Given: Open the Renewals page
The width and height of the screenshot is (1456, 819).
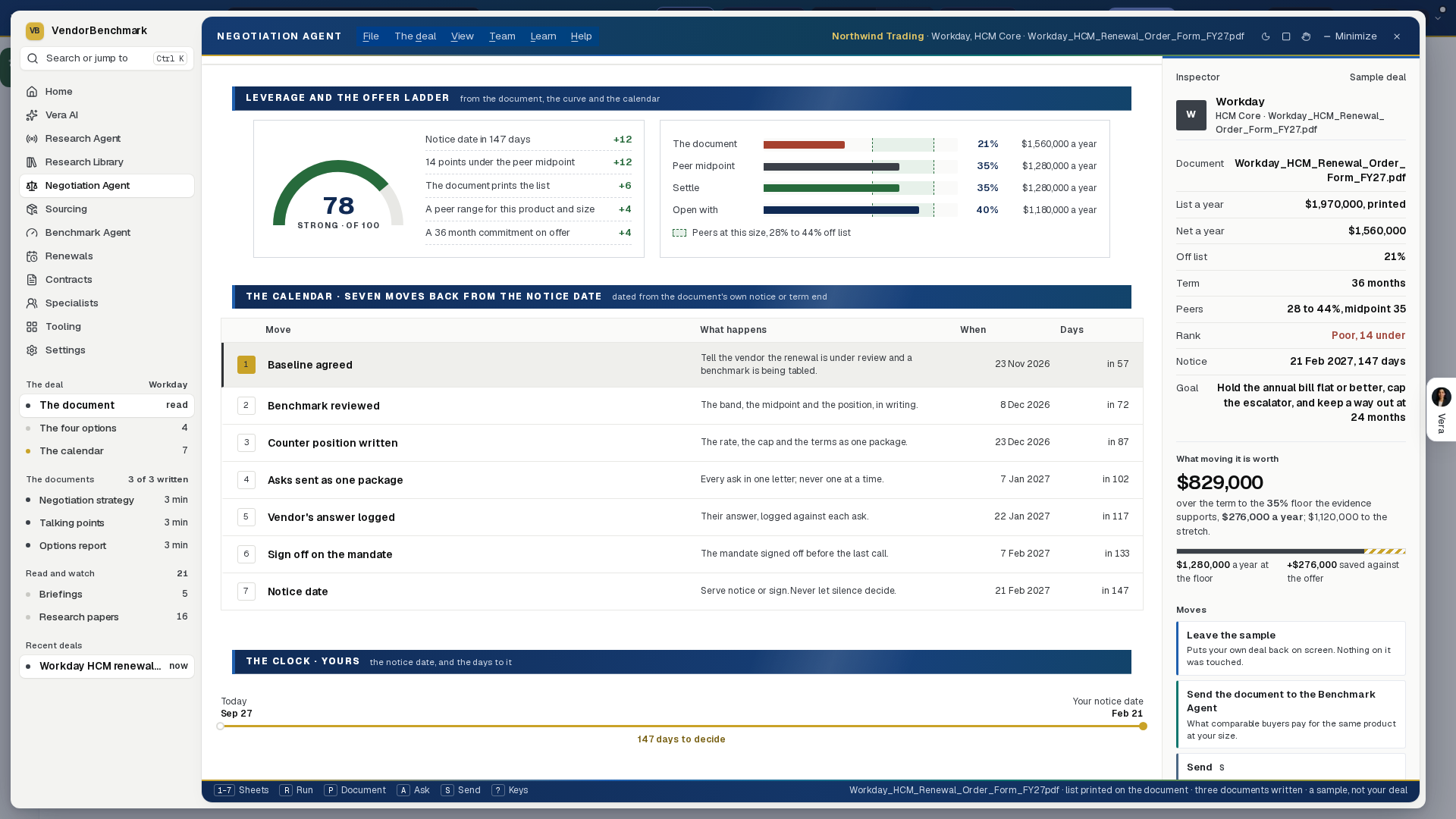Looking at the screenshot, I should click(107, 256).
